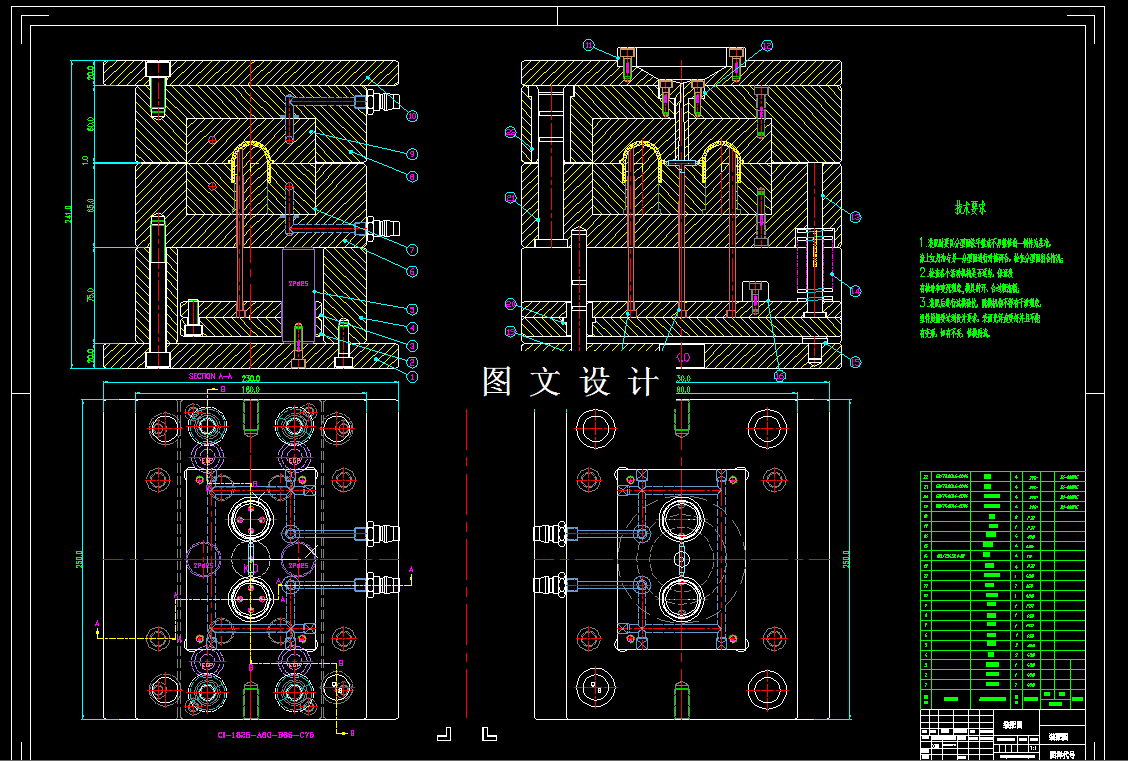Click part balloon number 19
The width and height of the screenshot is (1128, 761).
pos(510,332)
